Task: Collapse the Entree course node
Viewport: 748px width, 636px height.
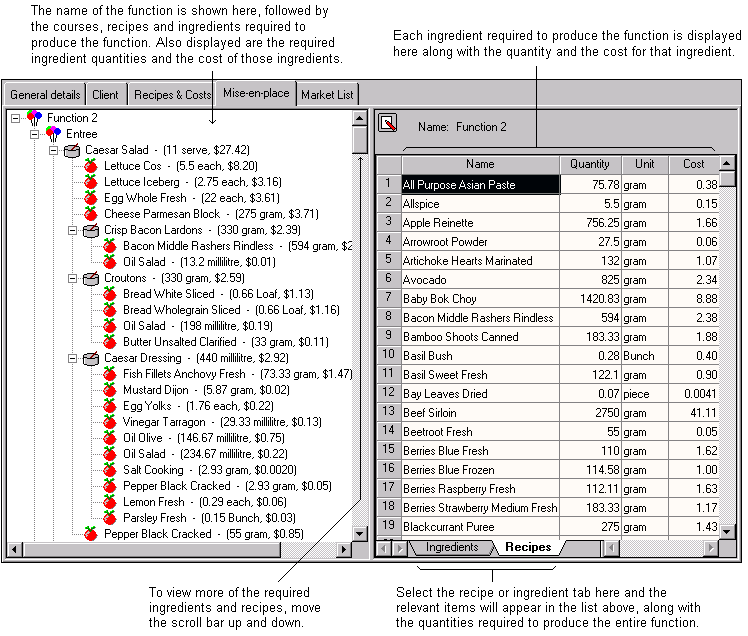Action: point(34,134)
